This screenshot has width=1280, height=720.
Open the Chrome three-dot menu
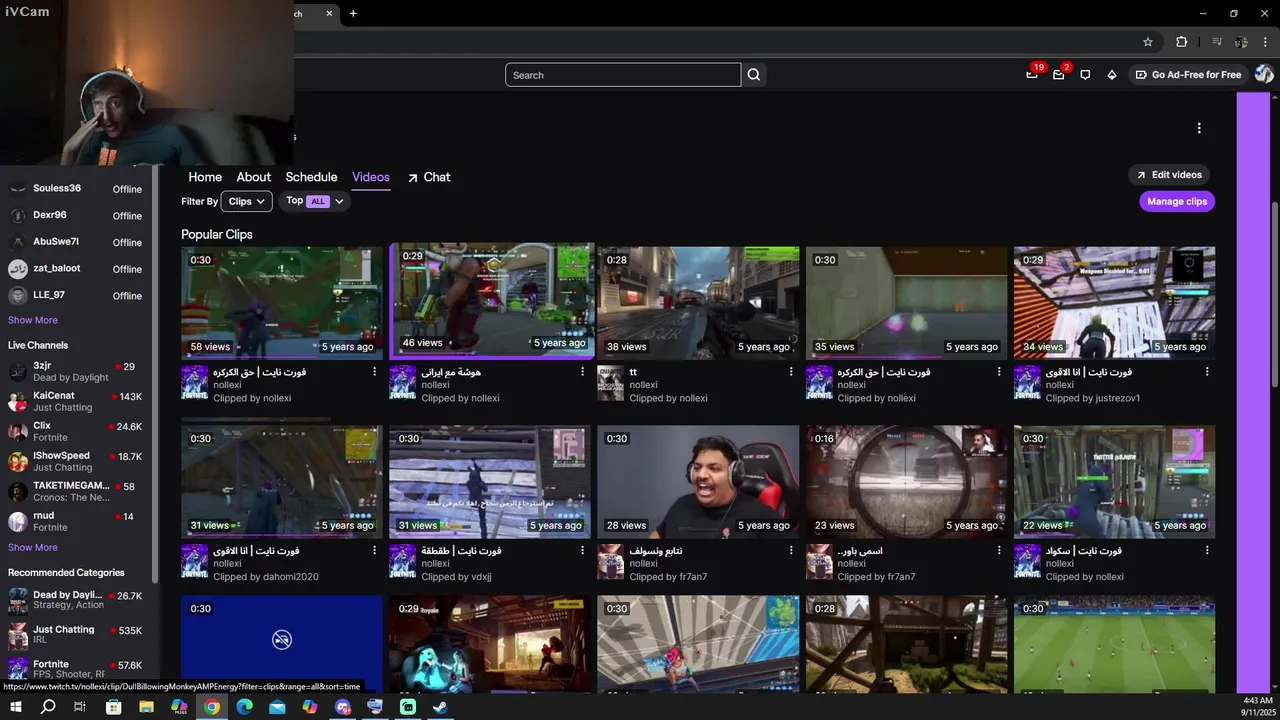[1265, 42]
